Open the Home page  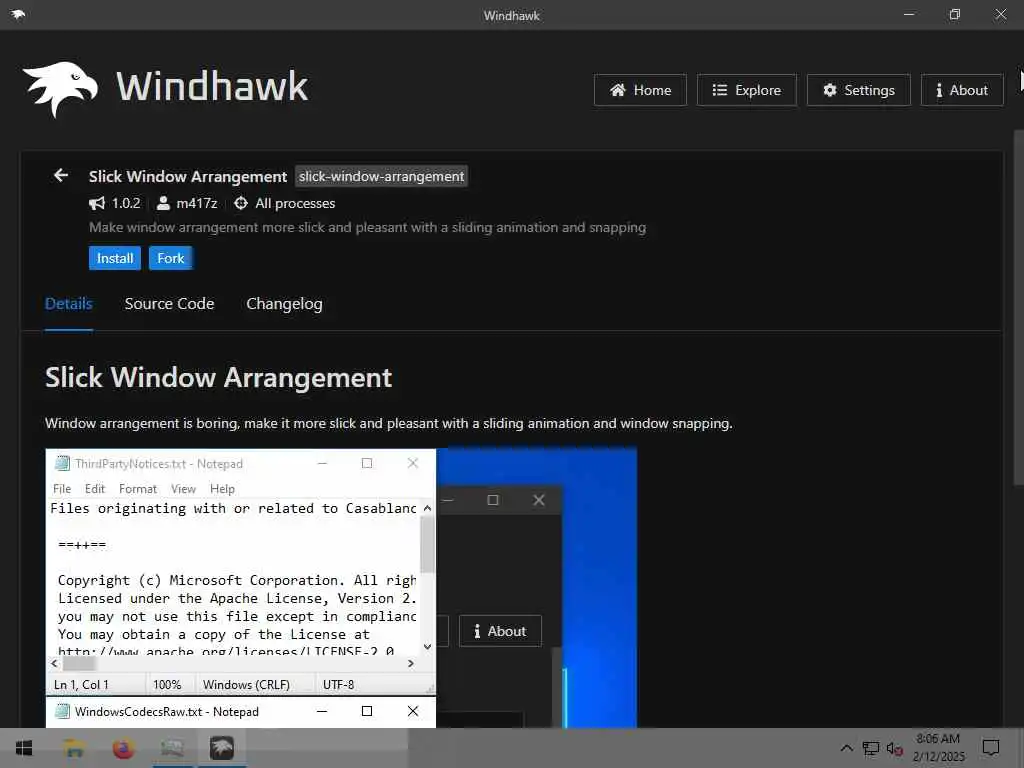pyautogui.click(x=640, y=90)
